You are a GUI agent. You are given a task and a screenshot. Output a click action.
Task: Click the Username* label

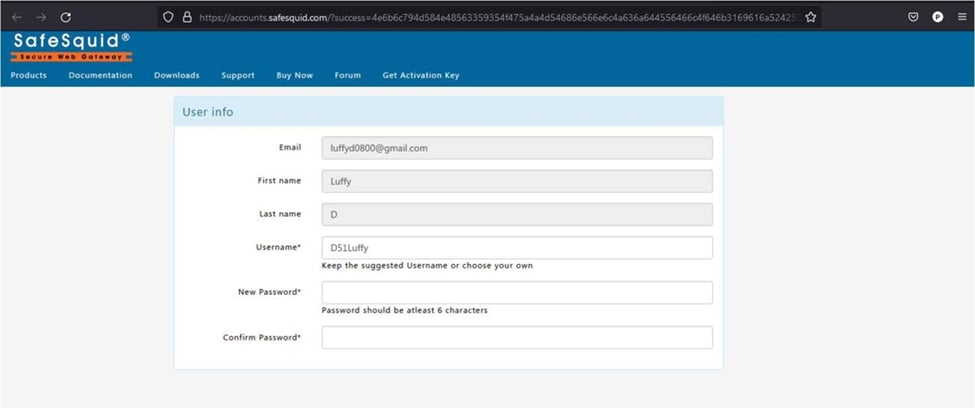tap(278, 247)
